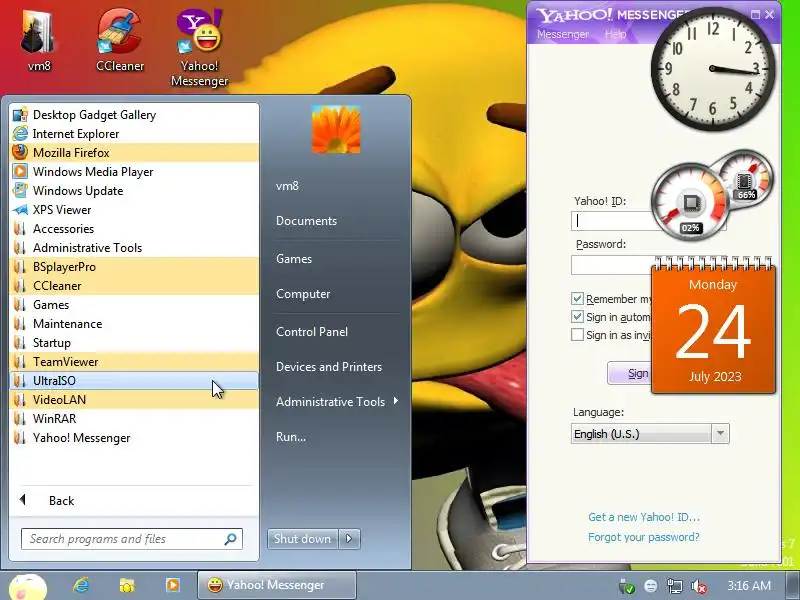Expand the Yahoo! Messenger program folder
Screen dimensions: 800x600
tap(134, 438)
